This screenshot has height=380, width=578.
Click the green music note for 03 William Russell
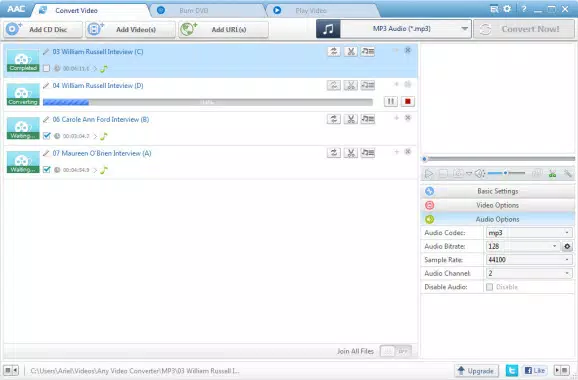tap(104, 69)
